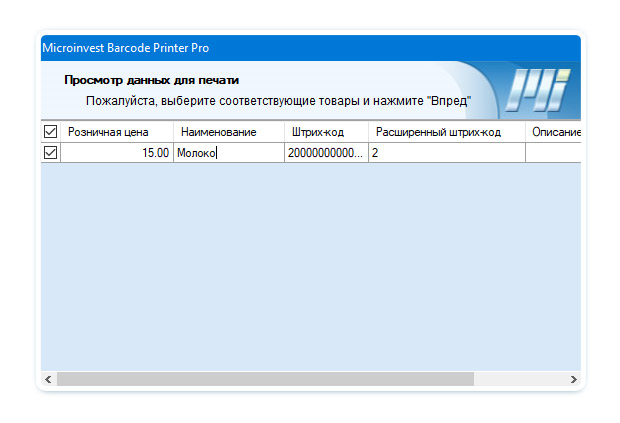The image size is (620, 423).
Task: Uncheck the checkbox for the Молоко row
Action: pyautogui.click(x=50, y=153)
